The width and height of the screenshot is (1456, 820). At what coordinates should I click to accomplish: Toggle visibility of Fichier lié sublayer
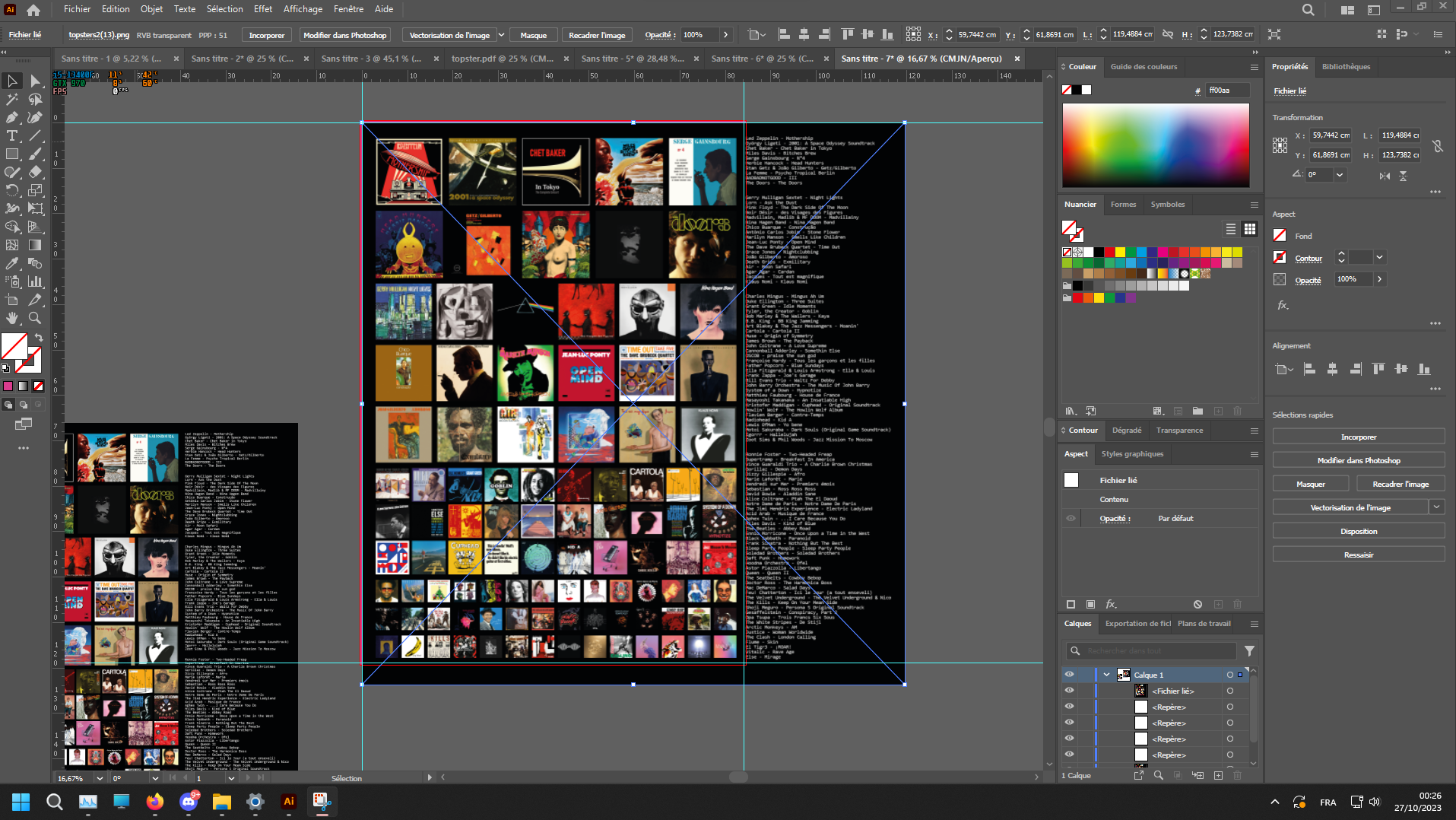(1069, 691)
